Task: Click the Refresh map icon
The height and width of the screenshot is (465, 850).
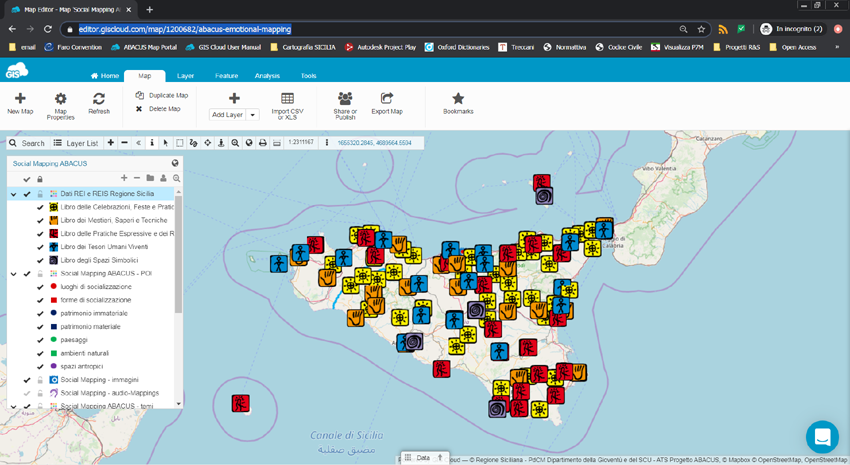Action: tap(99, 99)
